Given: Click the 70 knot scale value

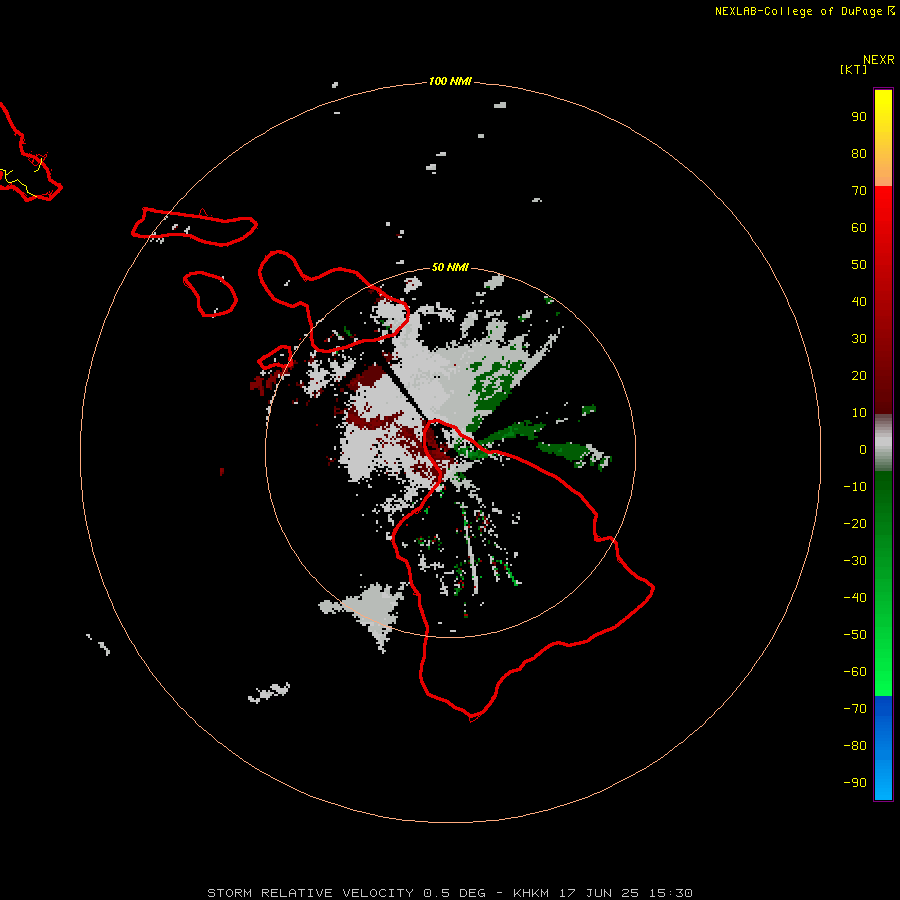Looking at the screenshot, I should [x=859, y=191].
